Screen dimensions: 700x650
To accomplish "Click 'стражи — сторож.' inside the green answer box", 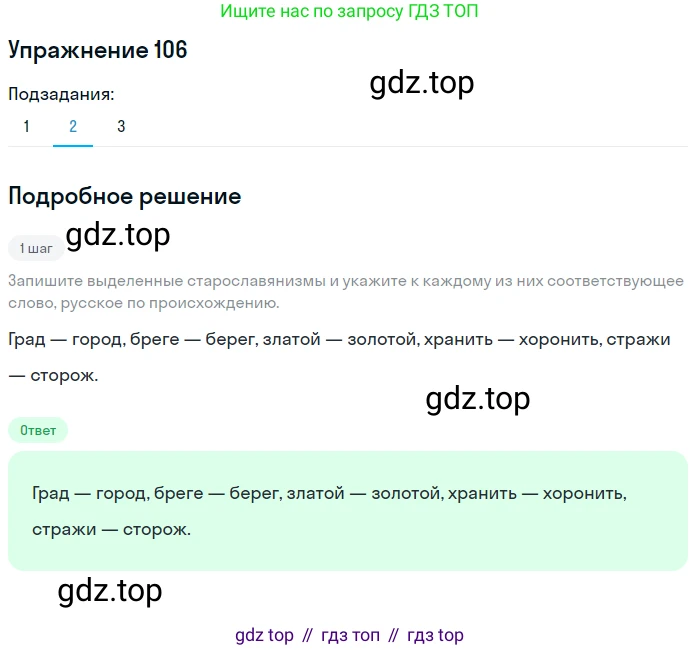I will pos(111,529).
